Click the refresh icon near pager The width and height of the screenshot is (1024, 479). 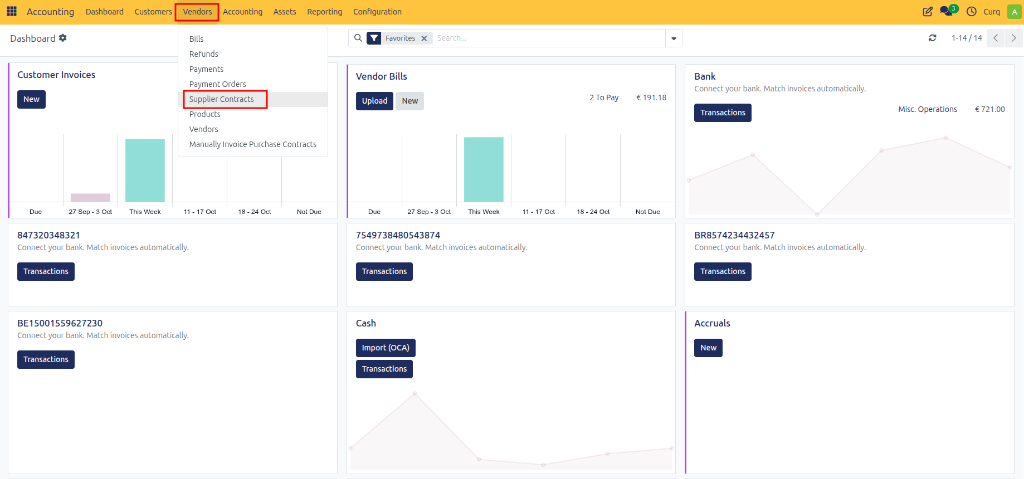pyautogui.click(x=933, y=39)
